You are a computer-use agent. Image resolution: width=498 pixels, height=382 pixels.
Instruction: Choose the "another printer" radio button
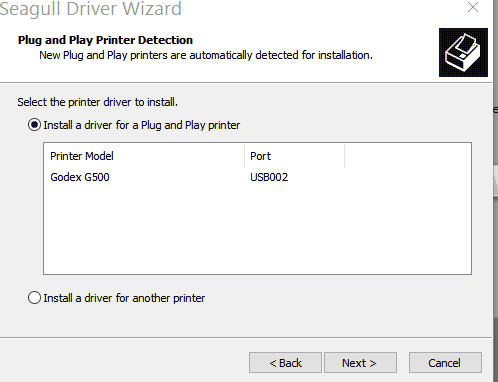click(34, 298)
